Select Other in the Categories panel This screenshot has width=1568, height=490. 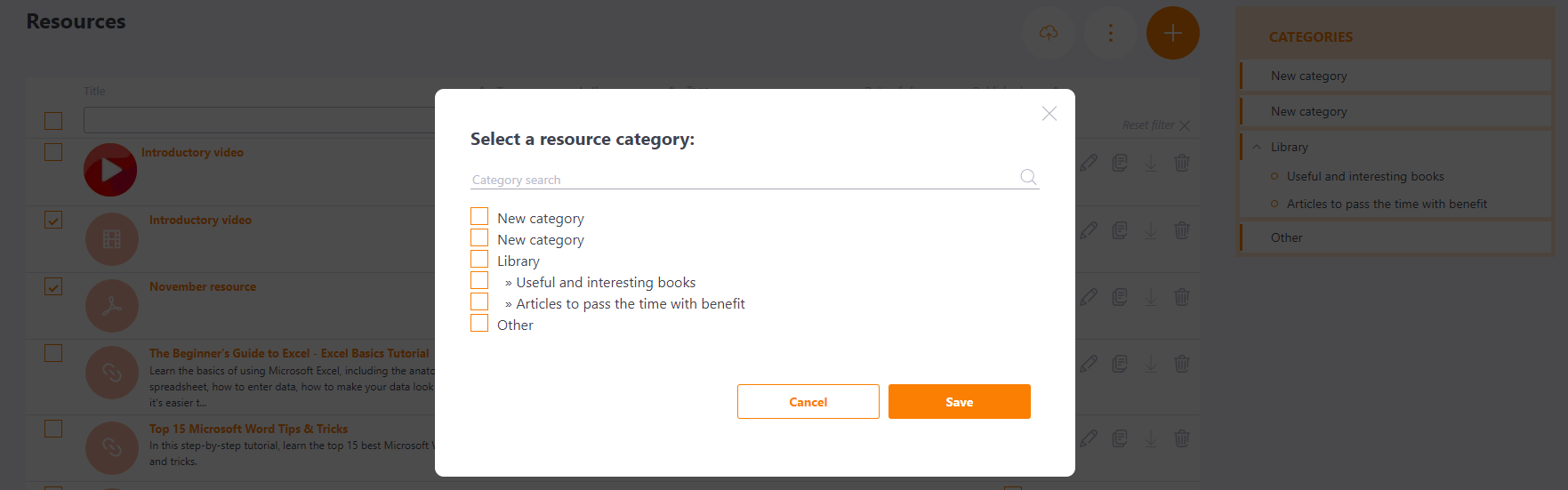point(1286,237)
